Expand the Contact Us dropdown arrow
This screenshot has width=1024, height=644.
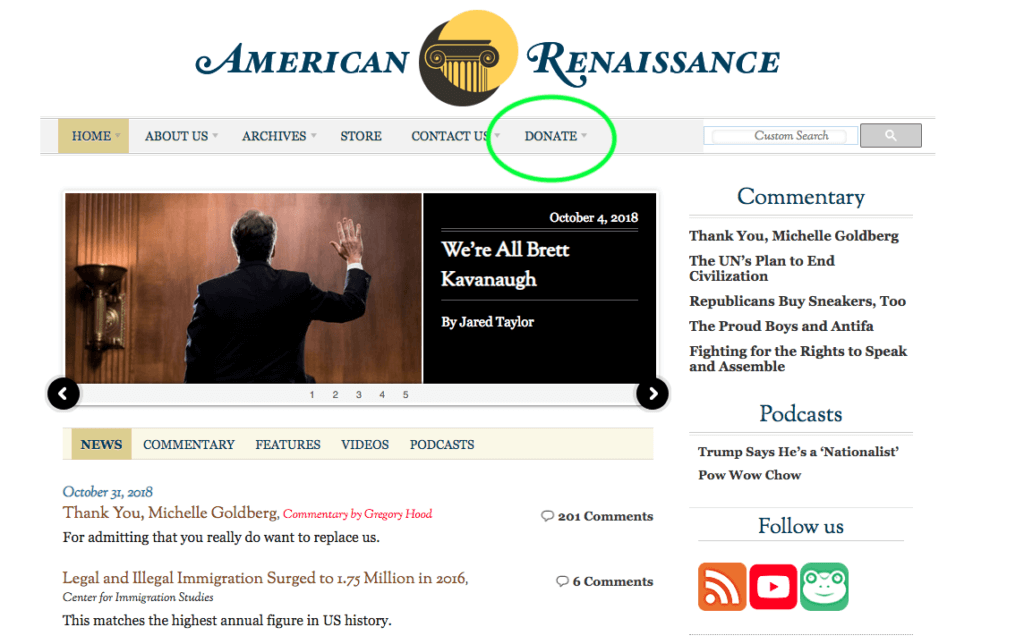[x=498, y=136]
